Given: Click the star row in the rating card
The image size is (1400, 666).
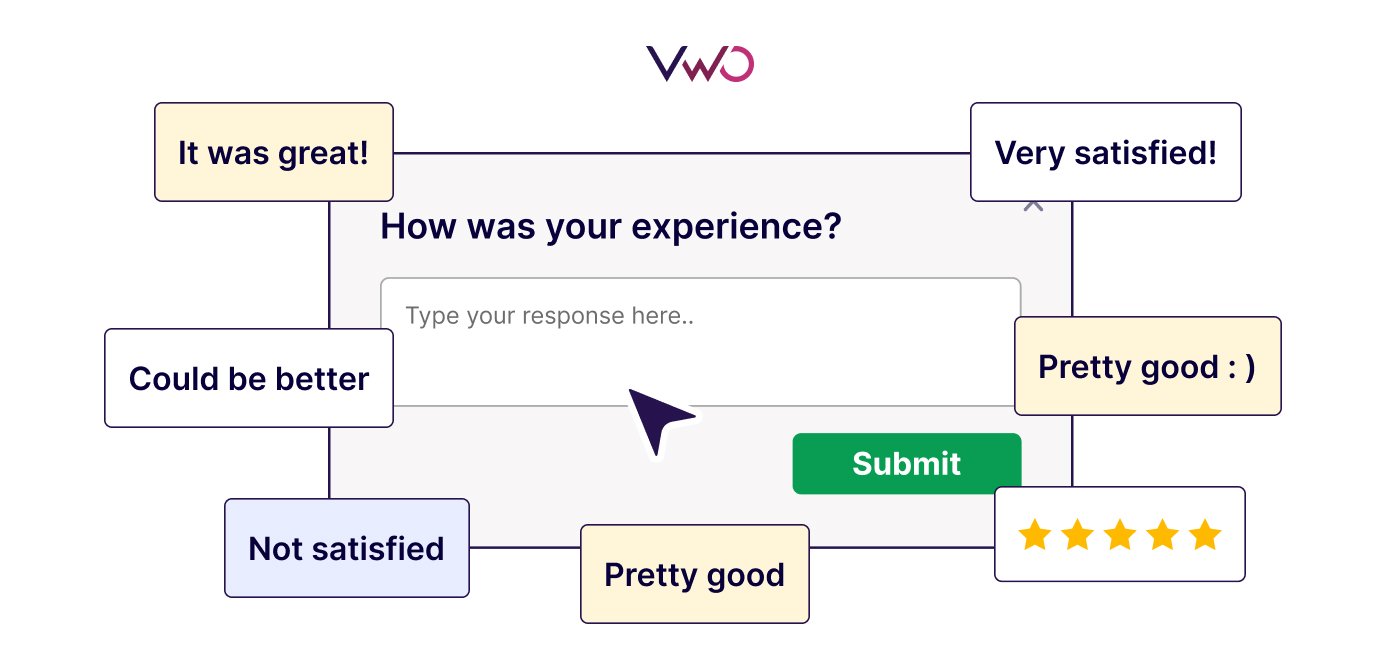Looking at the screenshot, I should [1120, 535].
